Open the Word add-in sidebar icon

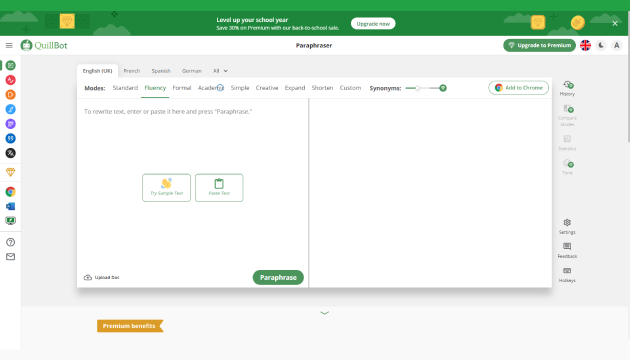pos(10,206)
